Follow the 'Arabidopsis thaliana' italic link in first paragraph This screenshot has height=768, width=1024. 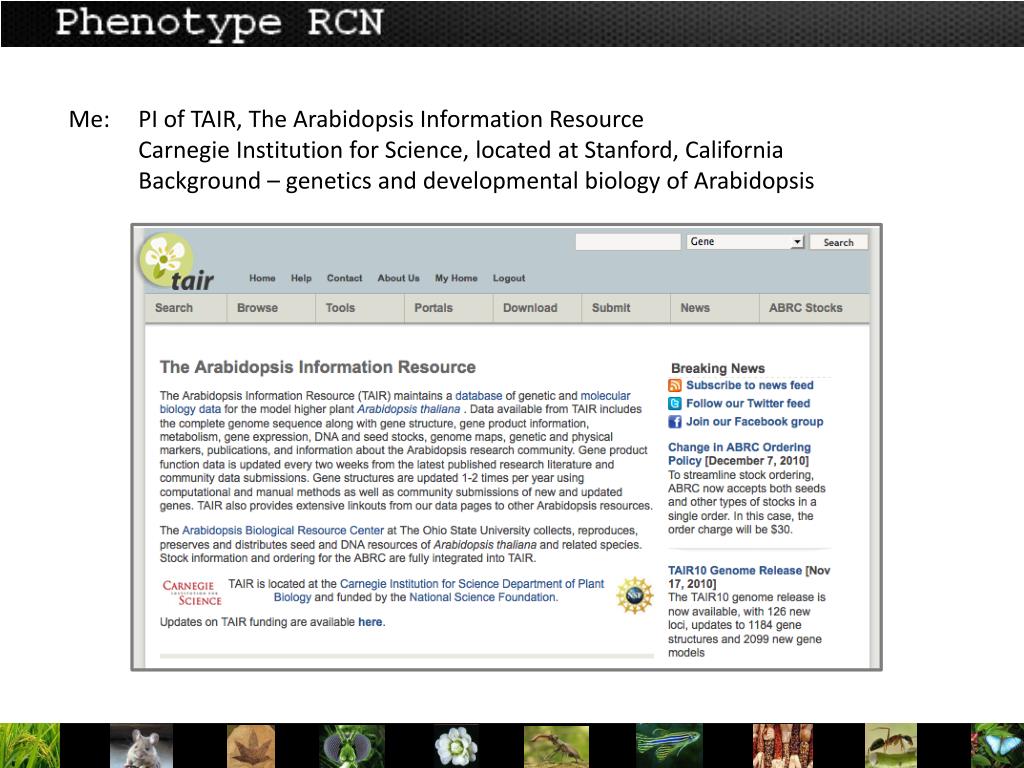408,409
